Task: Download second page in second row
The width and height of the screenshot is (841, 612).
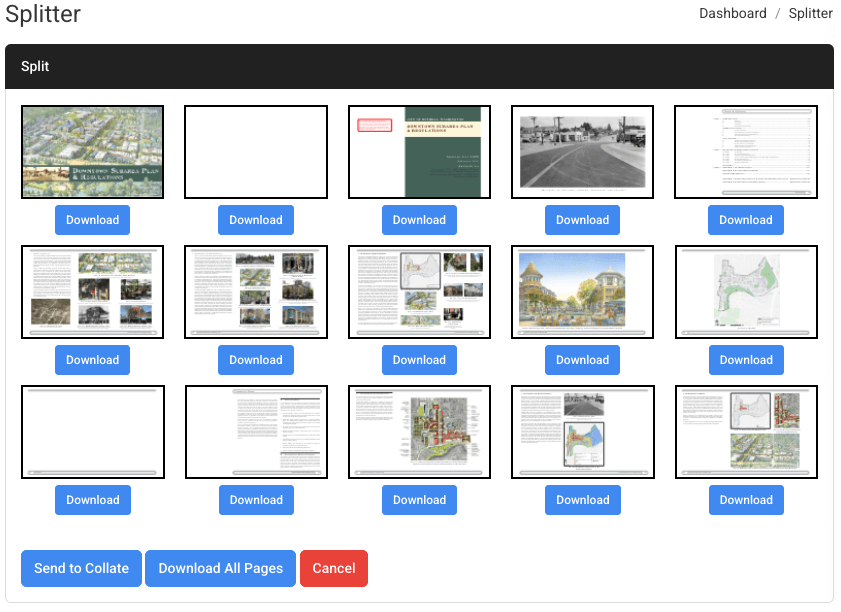Action: click(256, 360)
